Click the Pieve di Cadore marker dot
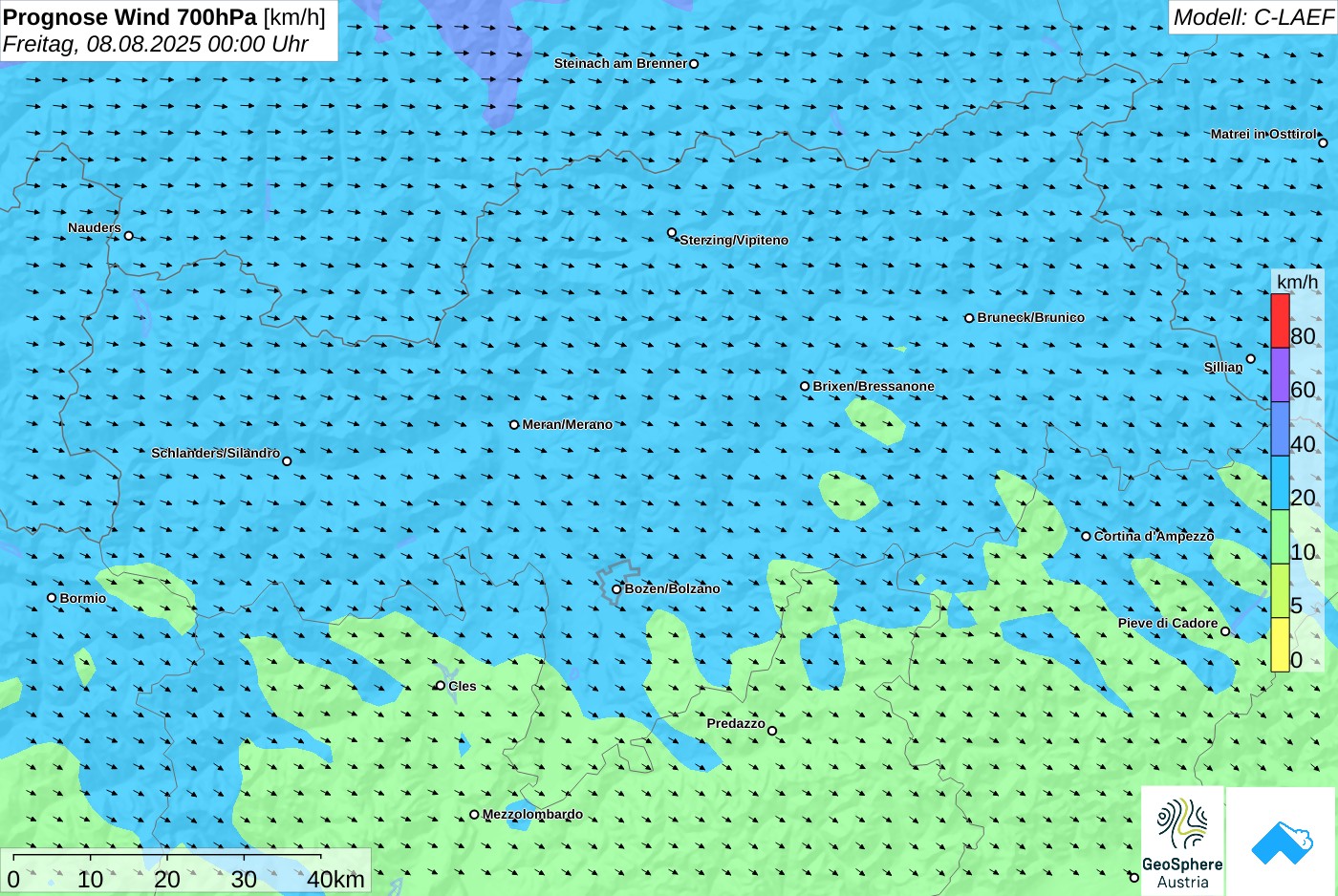Image resolution: width=1338 pixels, height=896 pixels. pyautogui.click(x=1225, y=631)
